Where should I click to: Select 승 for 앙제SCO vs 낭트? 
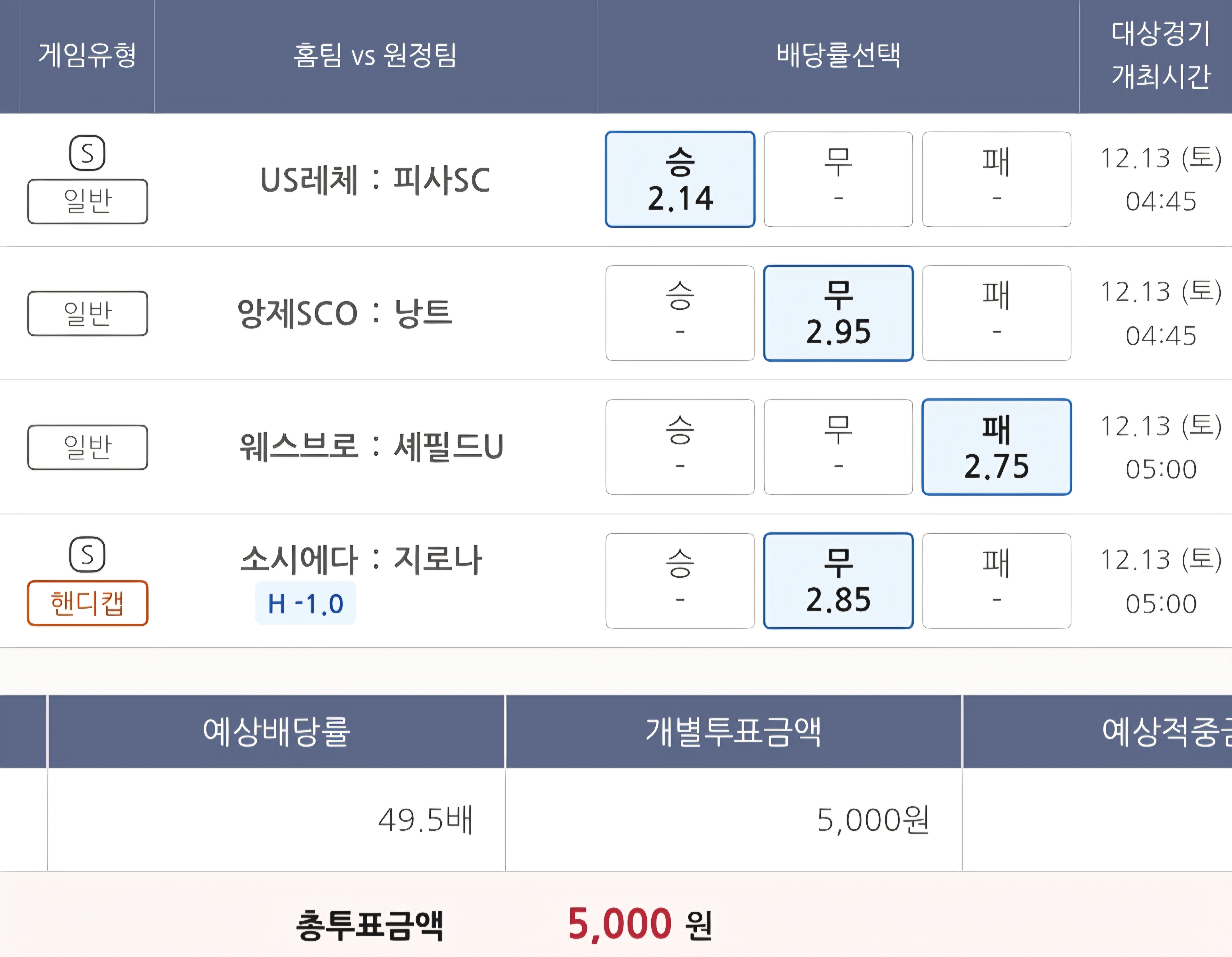tap(680, 313)
